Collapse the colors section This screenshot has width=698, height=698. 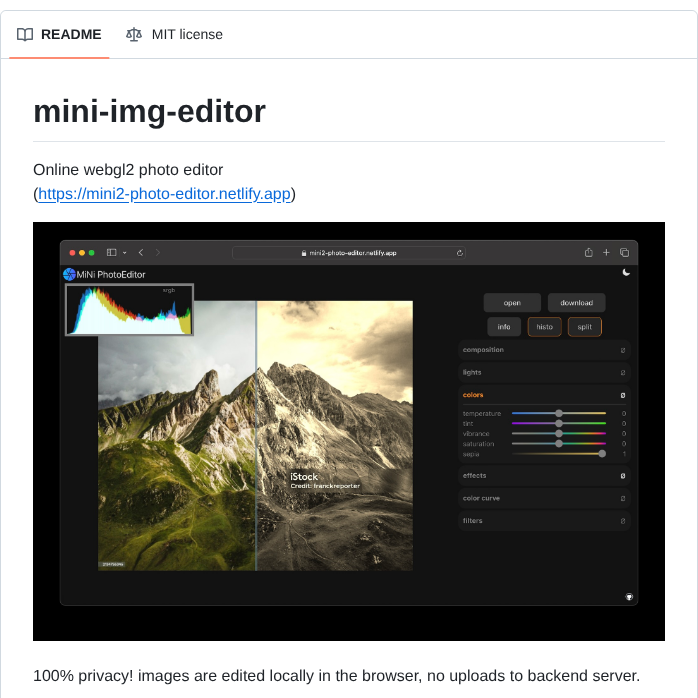(x=544, y=395)
